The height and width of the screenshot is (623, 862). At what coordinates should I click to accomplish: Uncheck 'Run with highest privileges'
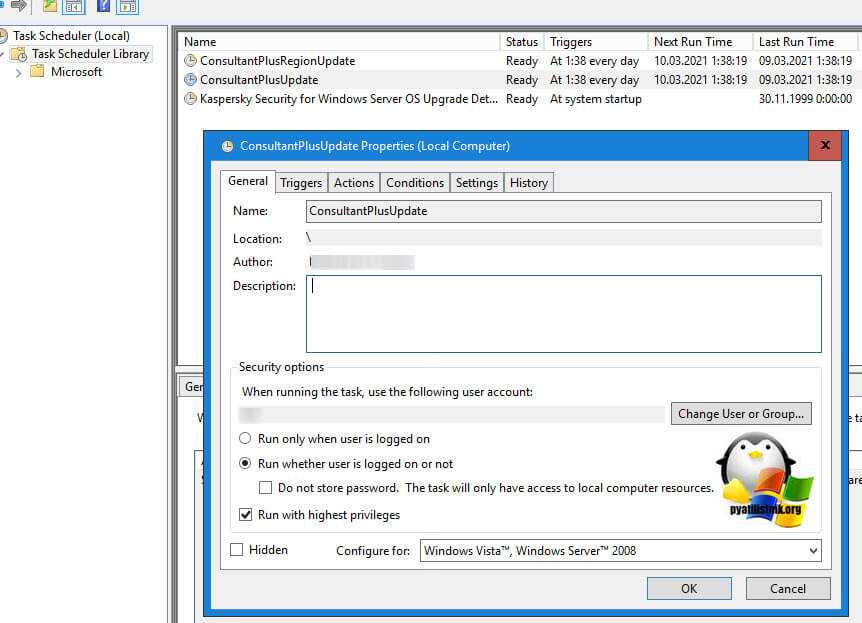point(246,515)
